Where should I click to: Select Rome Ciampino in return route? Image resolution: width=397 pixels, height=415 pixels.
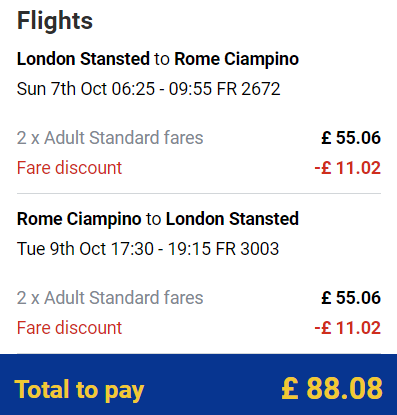79,219
